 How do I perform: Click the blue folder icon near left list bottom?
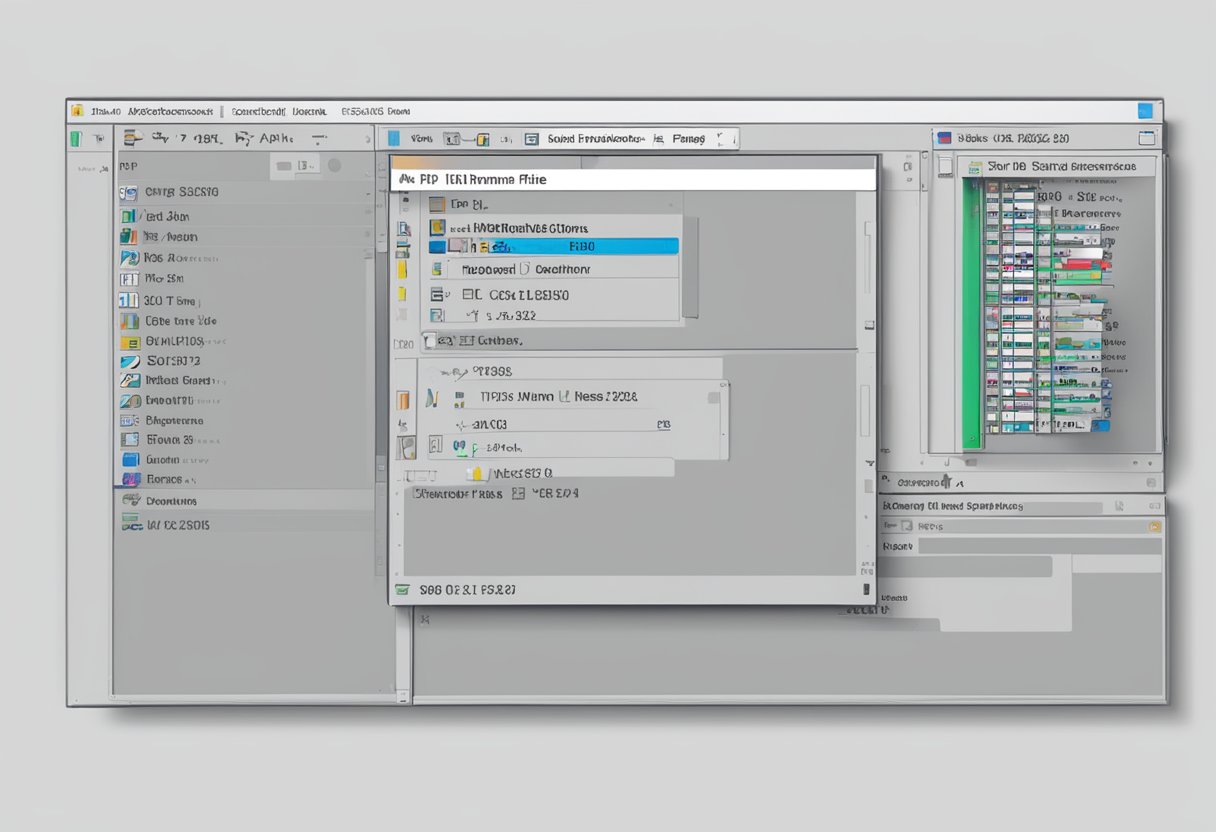[x=129, y=460]
